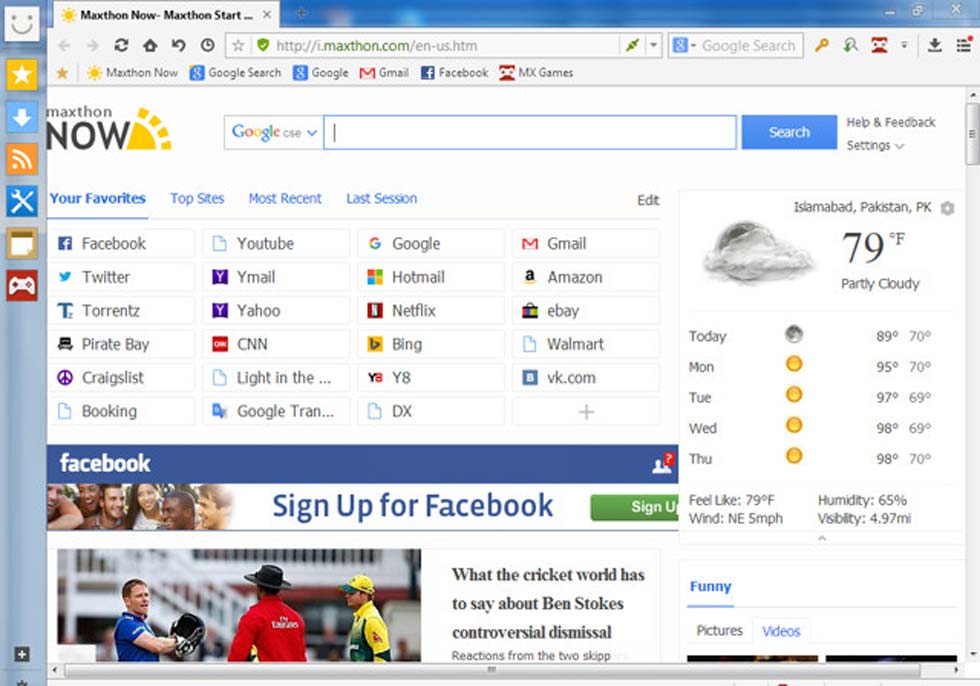Open a new tab with plus button
Screen dimensions: 980x686
pyautogui.click(x=301, y=13)
